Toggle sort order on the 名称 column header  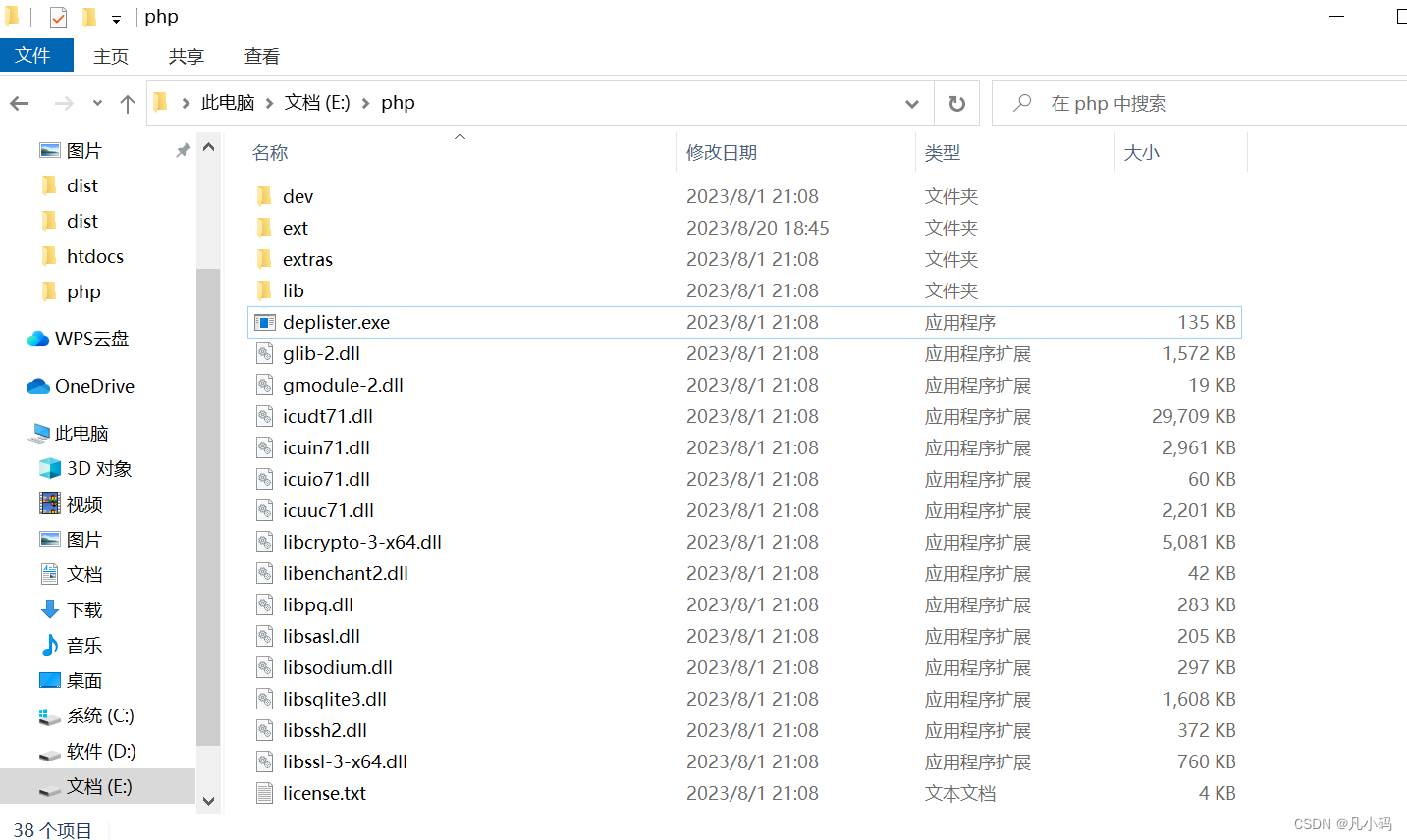click(269, 152)
